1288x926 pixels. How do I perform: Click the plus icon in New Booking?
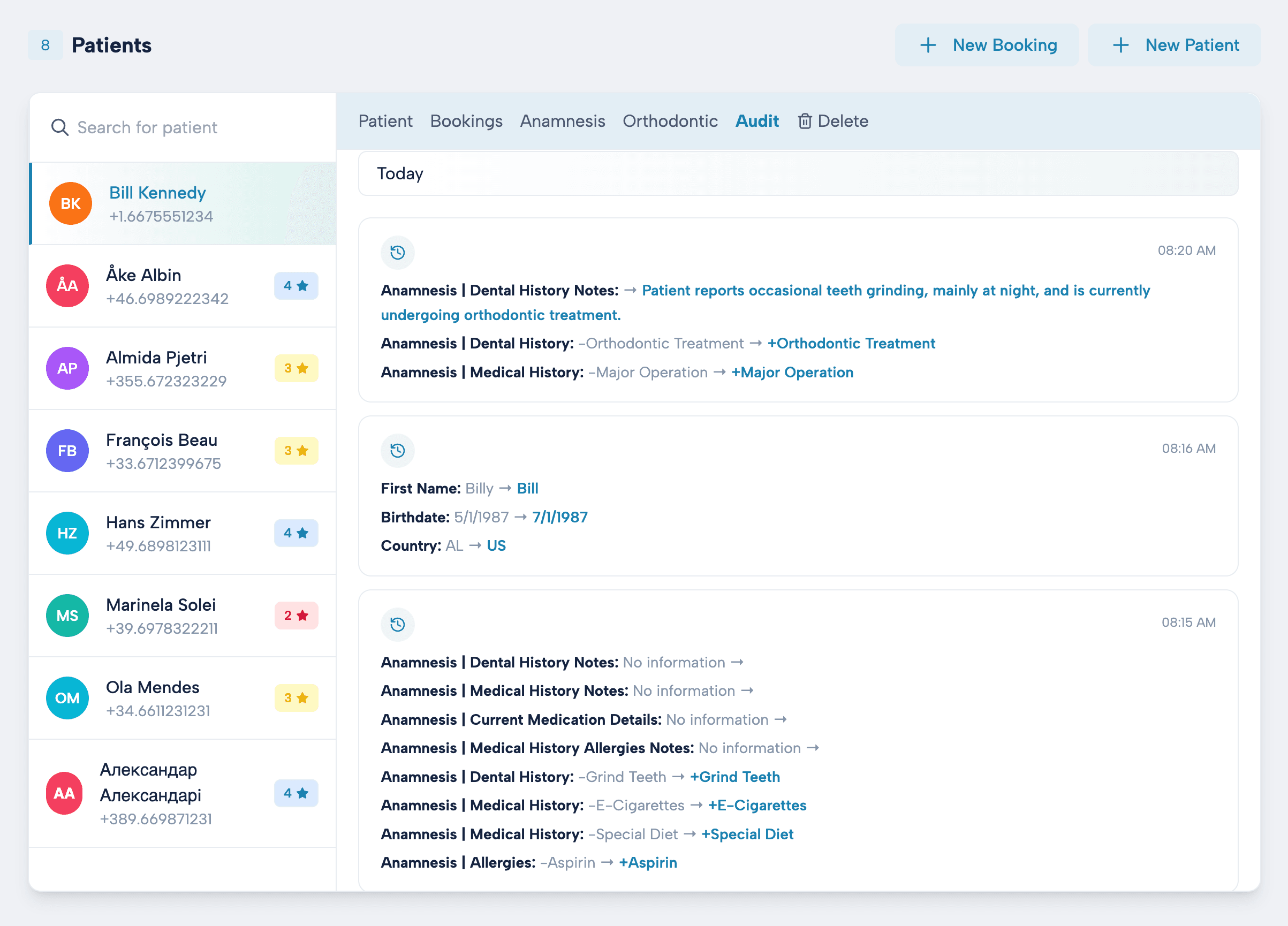pyautogui.click(x=928, y=45)
